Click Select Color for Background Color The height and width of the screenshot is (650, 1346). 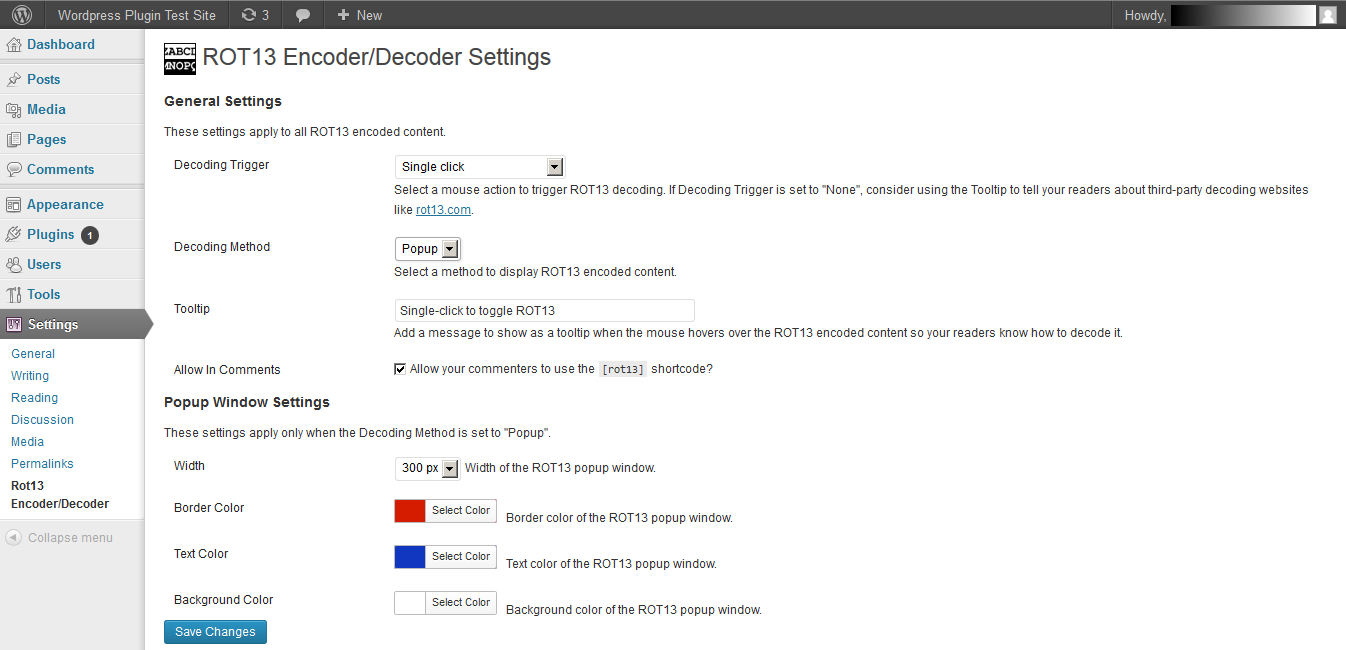pos(461,602)
